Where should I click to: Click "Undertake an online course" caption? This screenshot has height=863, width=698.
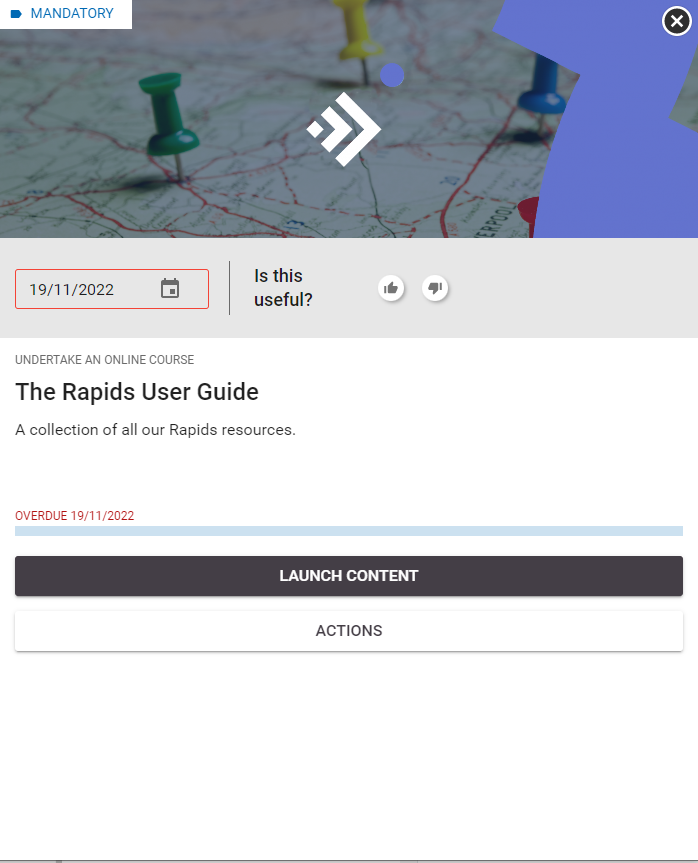(x=104, y=360)
